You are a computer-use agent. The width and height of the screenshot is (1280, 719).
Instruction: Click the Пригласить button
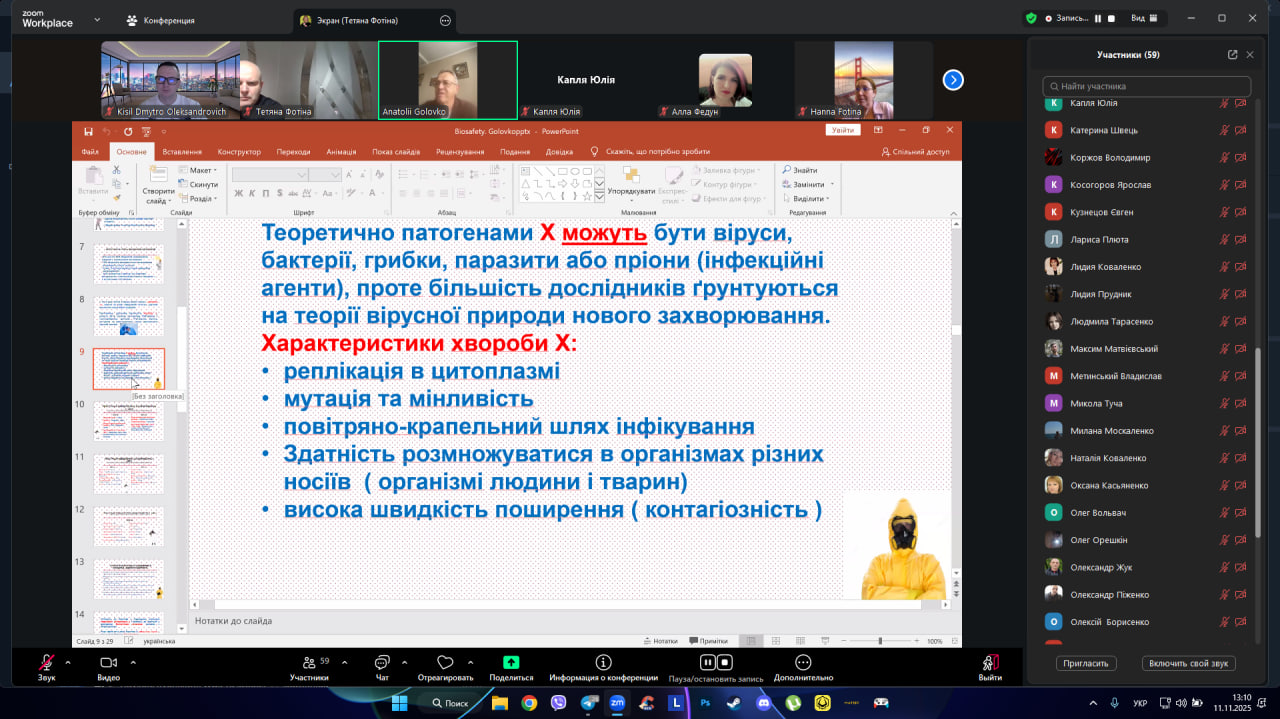click(1086, 663)
